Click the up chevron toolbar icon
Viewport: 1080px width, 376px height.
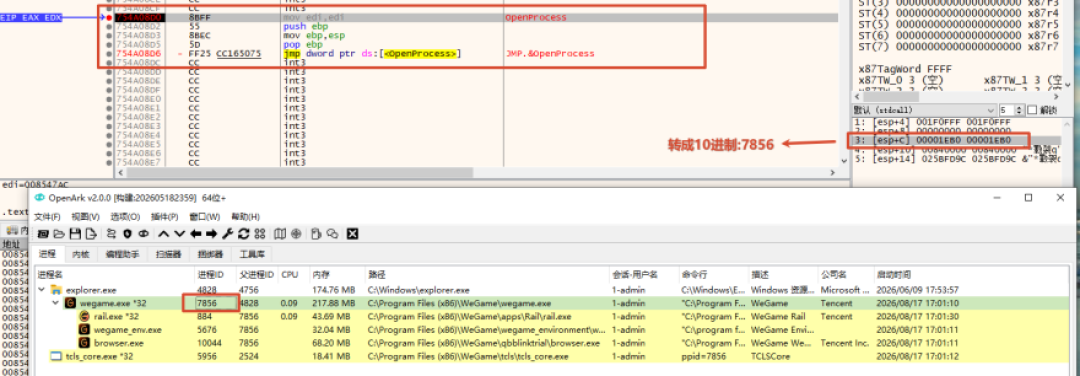(164, 233)
